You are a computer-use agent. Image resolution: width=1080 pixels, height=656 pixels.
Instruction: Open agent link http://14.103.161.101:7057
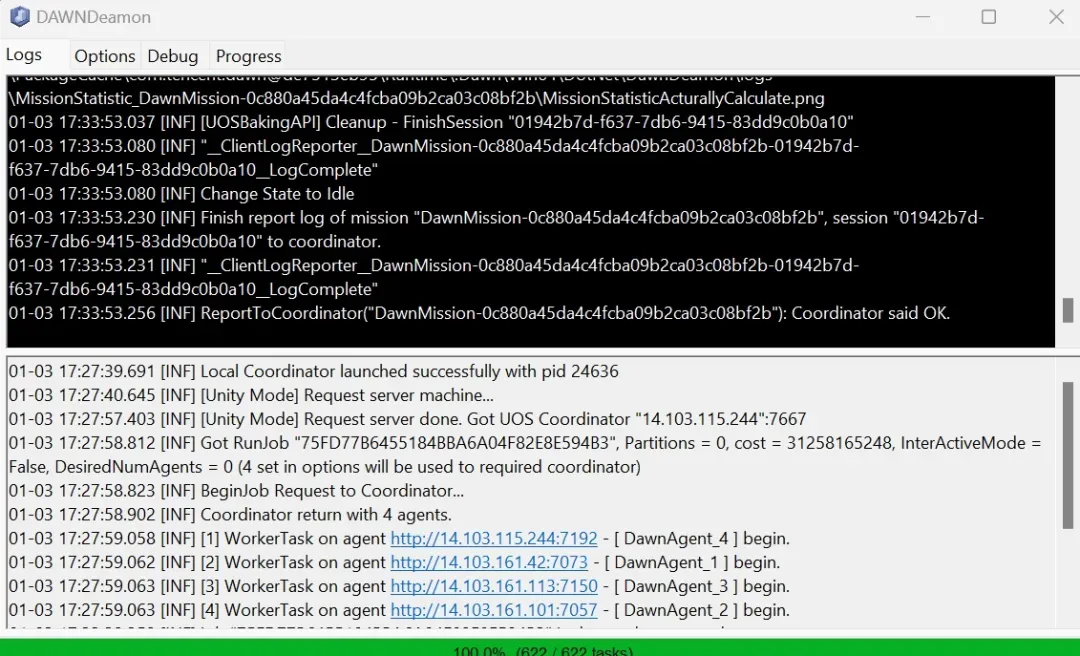tap(494, 611)
